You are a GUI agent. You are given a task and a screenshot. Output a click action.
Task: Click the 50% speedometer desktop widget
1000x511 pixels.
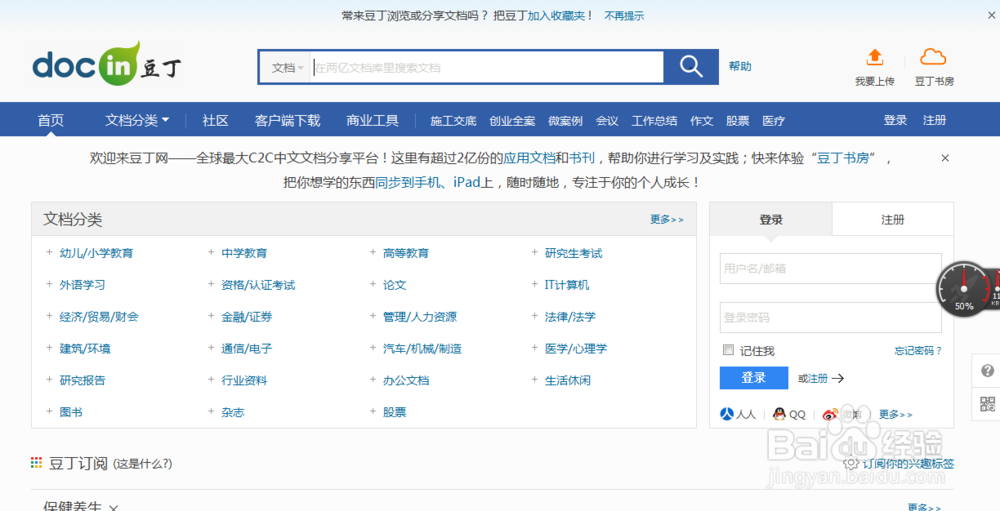pyautogui.click(x=964, y=290)
